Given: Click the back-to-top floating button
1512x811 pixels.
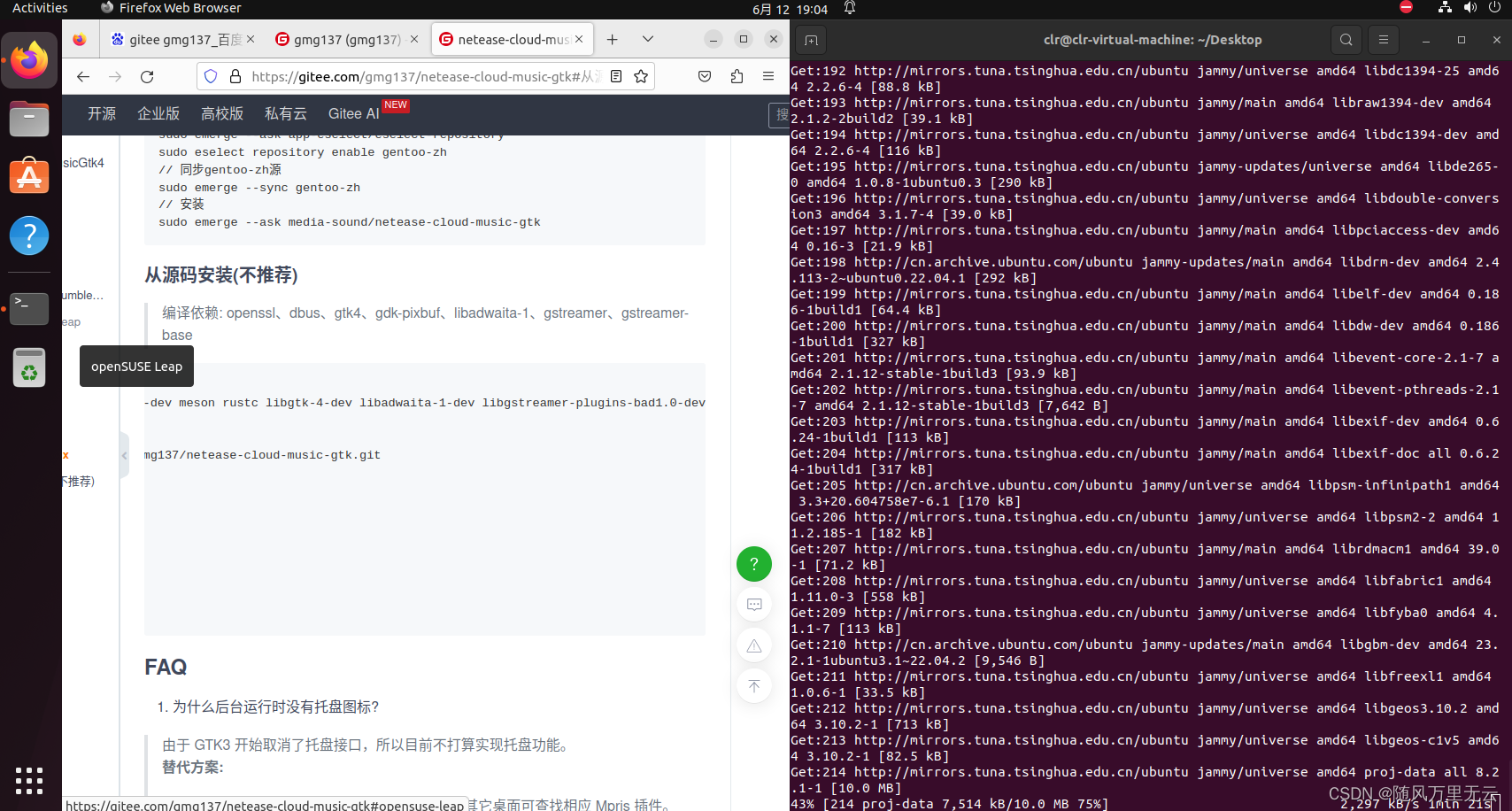Looking at the screenshot, I should (754, 686).
